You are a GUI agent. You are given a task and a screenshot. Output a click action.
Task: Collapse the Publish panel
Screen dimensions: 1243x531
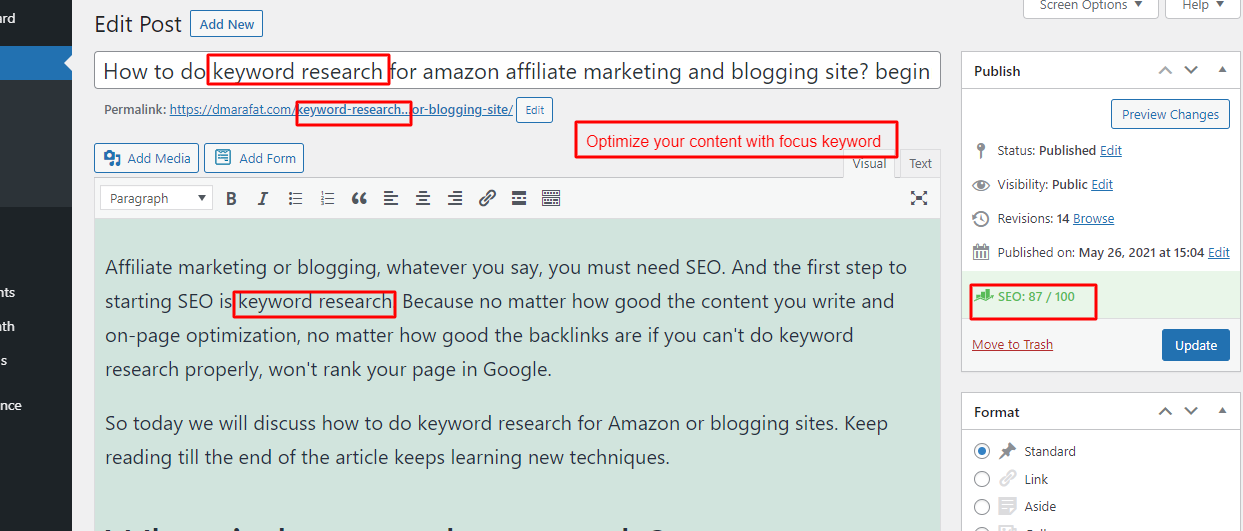pyautogui.click(x=1222, y=70)
